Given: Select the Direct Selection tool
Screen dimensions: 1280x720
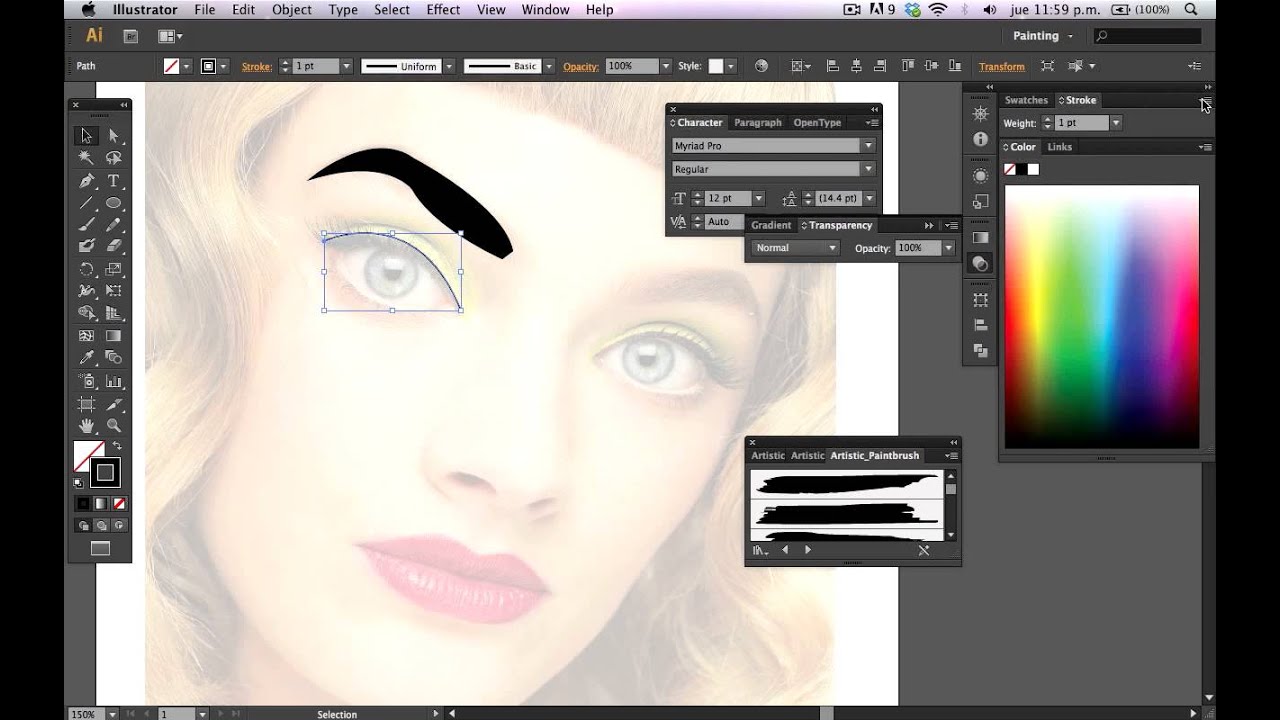Looking at the screenshot, I should click(113, 136).
